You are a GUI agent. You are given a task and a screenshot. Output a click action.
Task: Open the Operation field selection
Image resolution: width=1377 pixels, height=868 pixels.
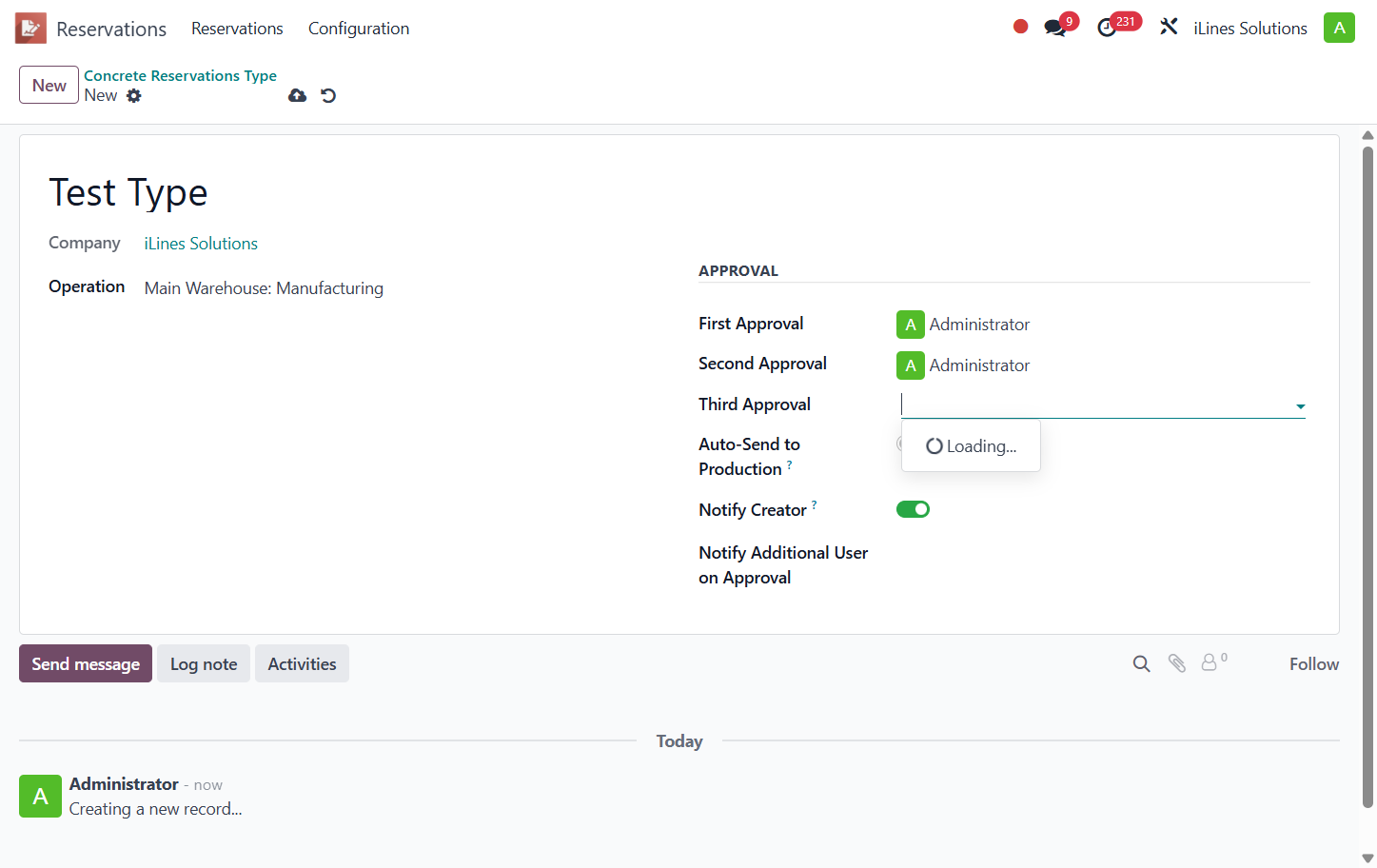(x=264, y=288)
